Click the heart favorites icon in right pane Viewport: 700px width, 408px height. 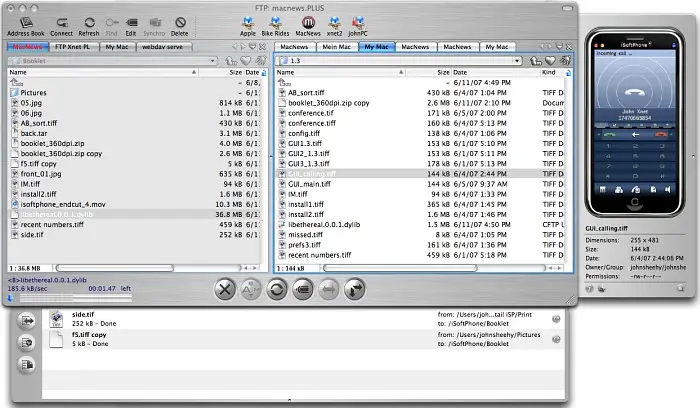(550, 61)
